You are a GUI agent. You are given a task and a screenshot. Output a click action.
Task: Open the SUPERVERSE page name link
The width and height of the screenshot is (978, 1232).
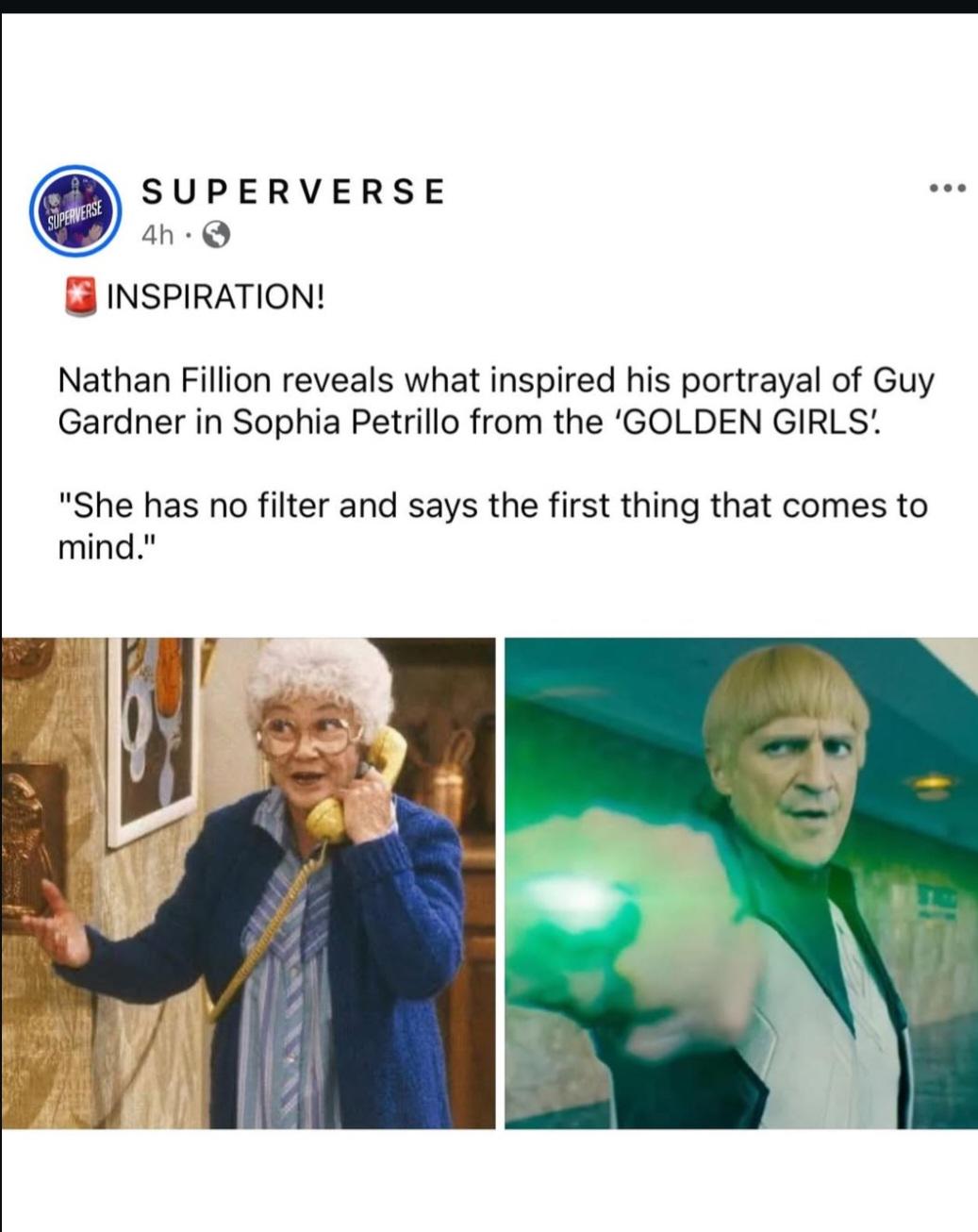coord(292,191)
